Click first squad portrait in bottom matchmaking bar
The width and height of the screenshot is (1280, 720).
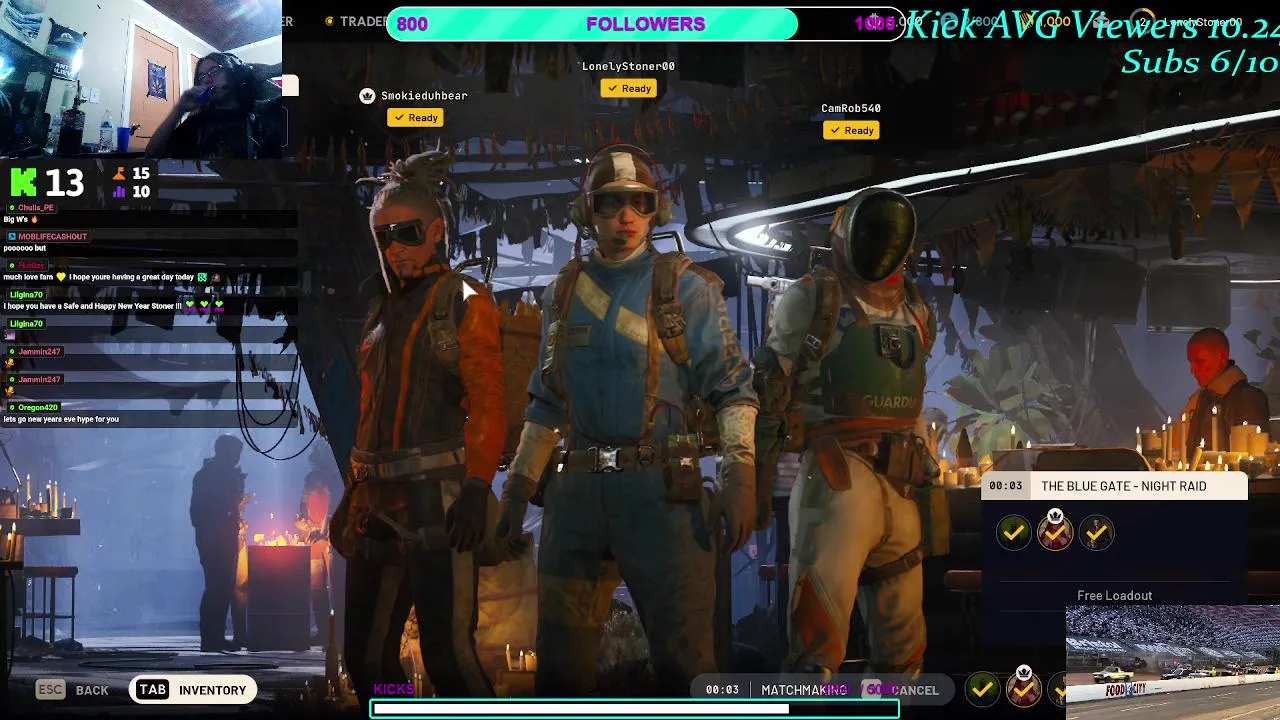983,689
